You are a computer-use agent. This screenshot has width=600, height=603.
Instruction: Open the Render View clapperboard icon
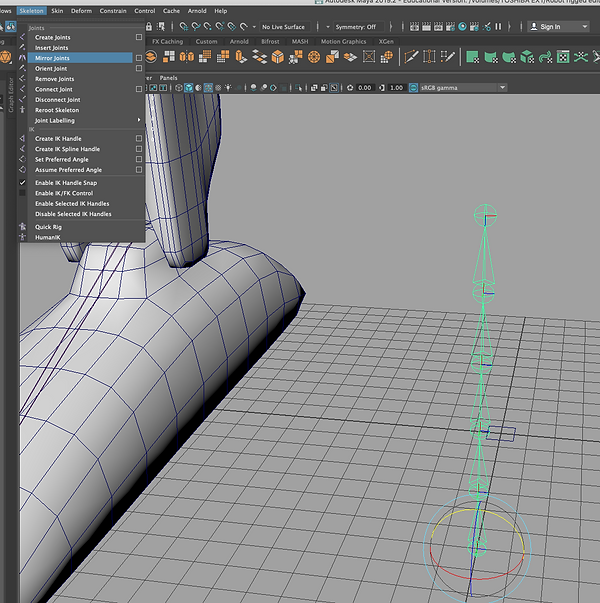(x=414, y=27)
